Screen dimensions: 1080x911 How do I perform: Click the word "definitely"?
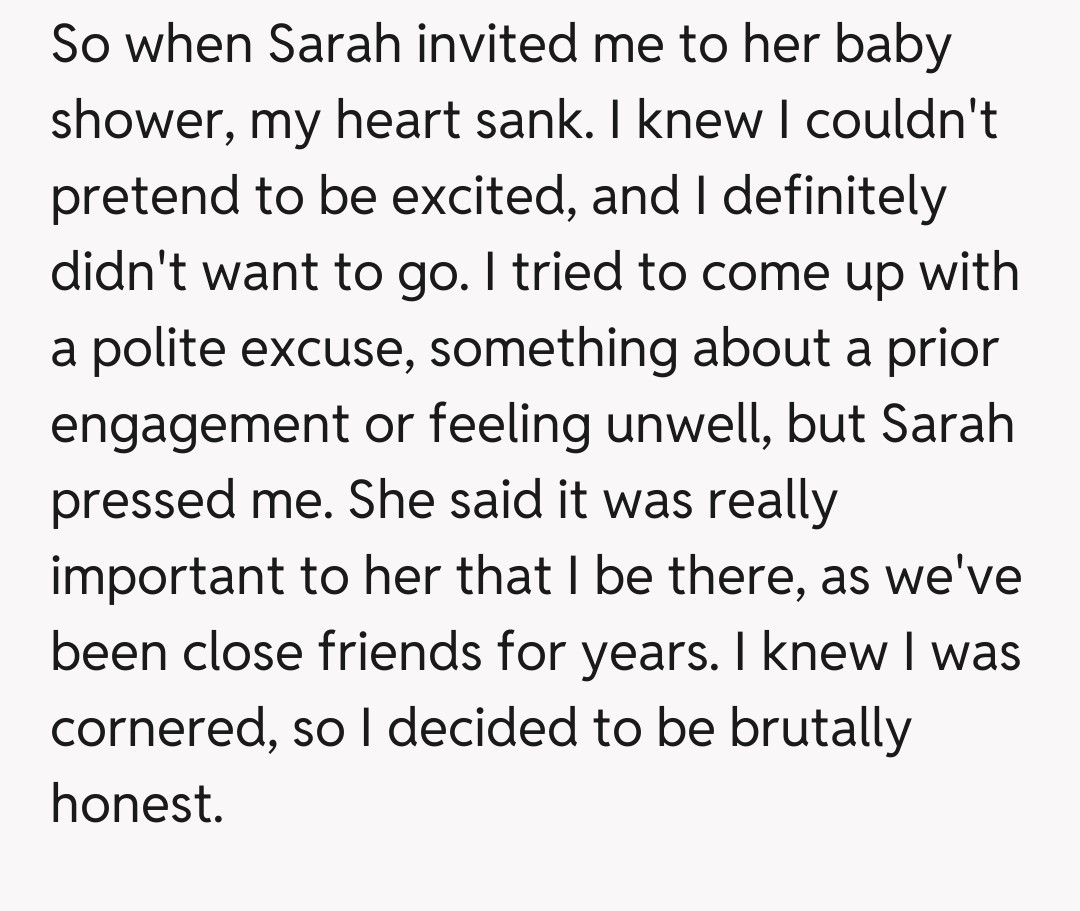coord(834,198)
